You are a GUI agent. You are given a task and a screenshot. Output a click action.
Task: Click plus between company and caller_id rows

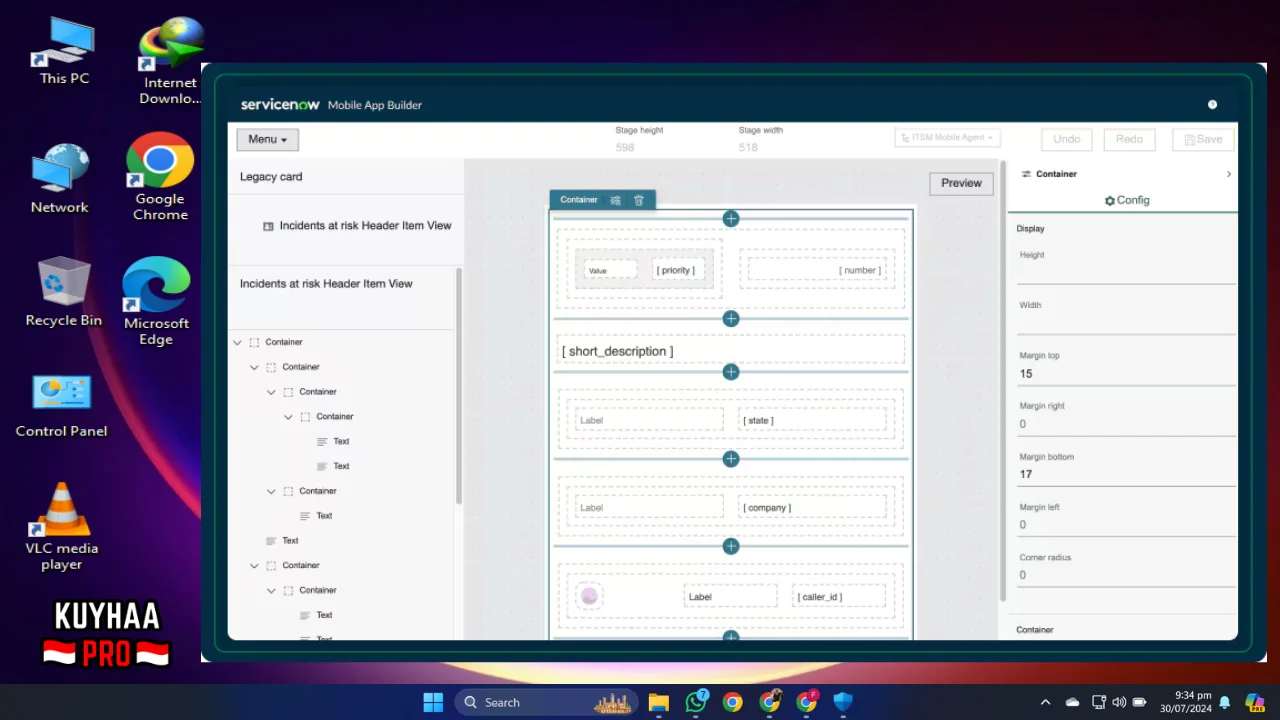point(731,546)
